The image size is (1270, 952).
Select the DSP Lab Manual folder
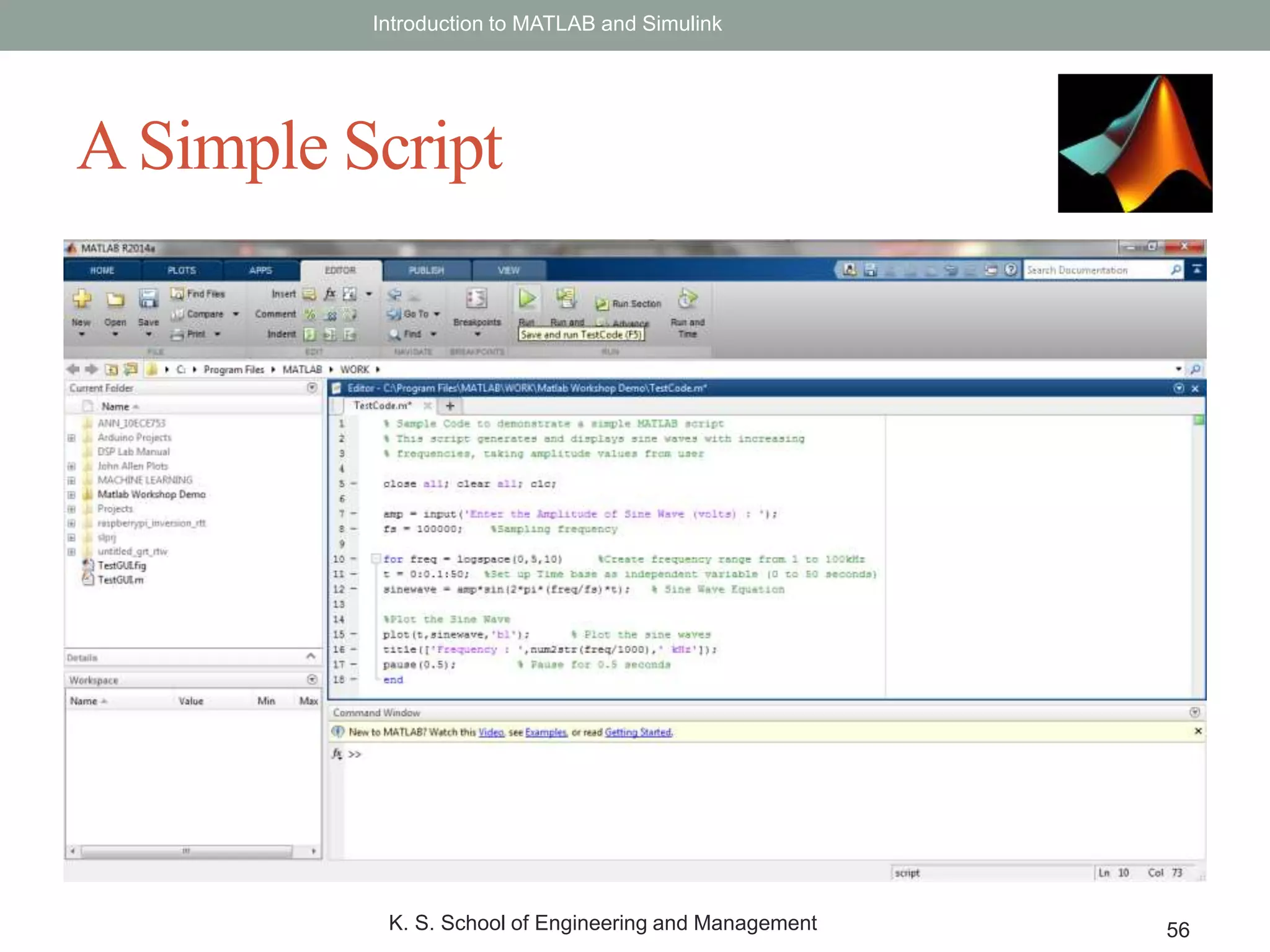[133, 452]
